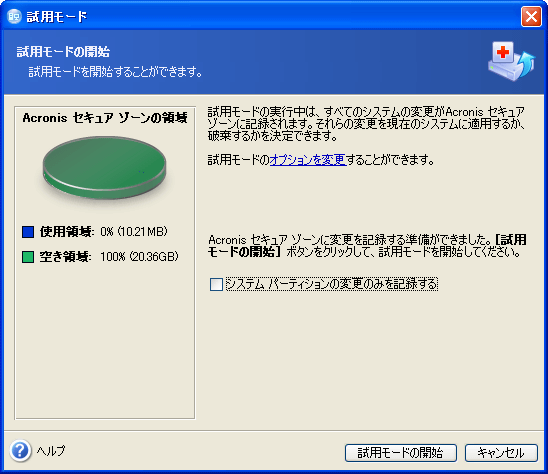Click the 空き領域 label
The image size is (548, 474).
pos(65,257)
